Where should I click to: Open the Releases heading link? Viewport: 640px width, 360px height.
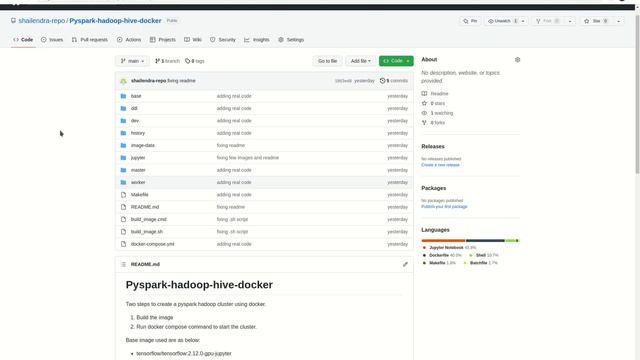point(433,146)
